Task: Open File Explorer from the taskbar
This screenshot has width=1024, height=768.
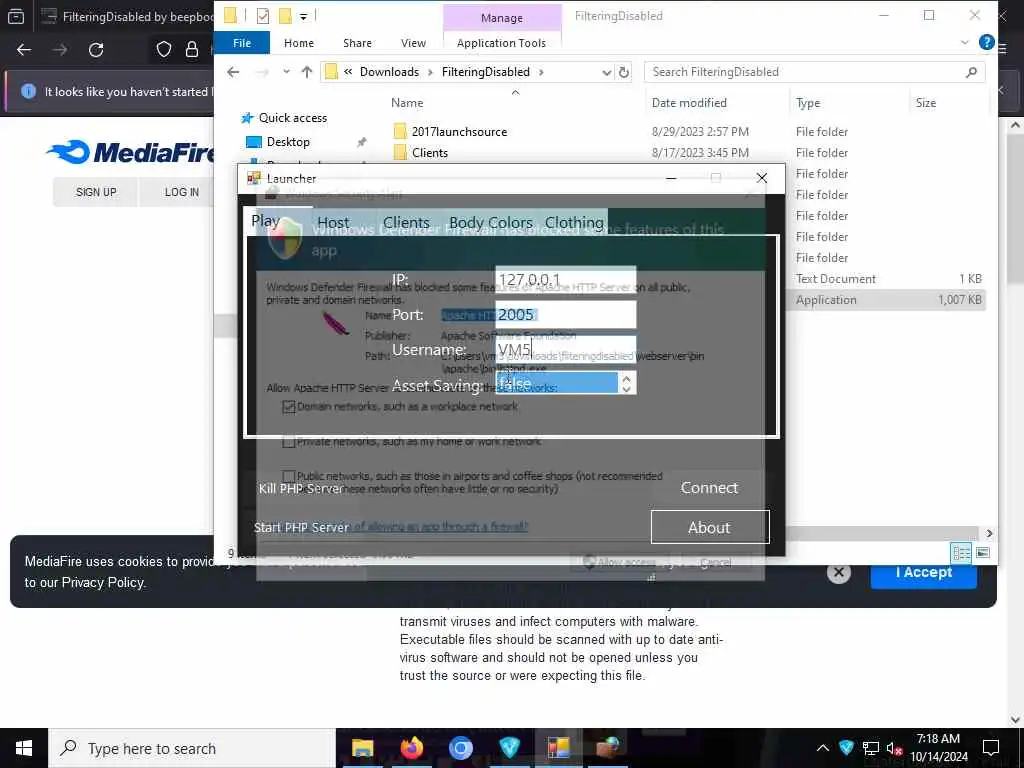Action: [362, 748]
